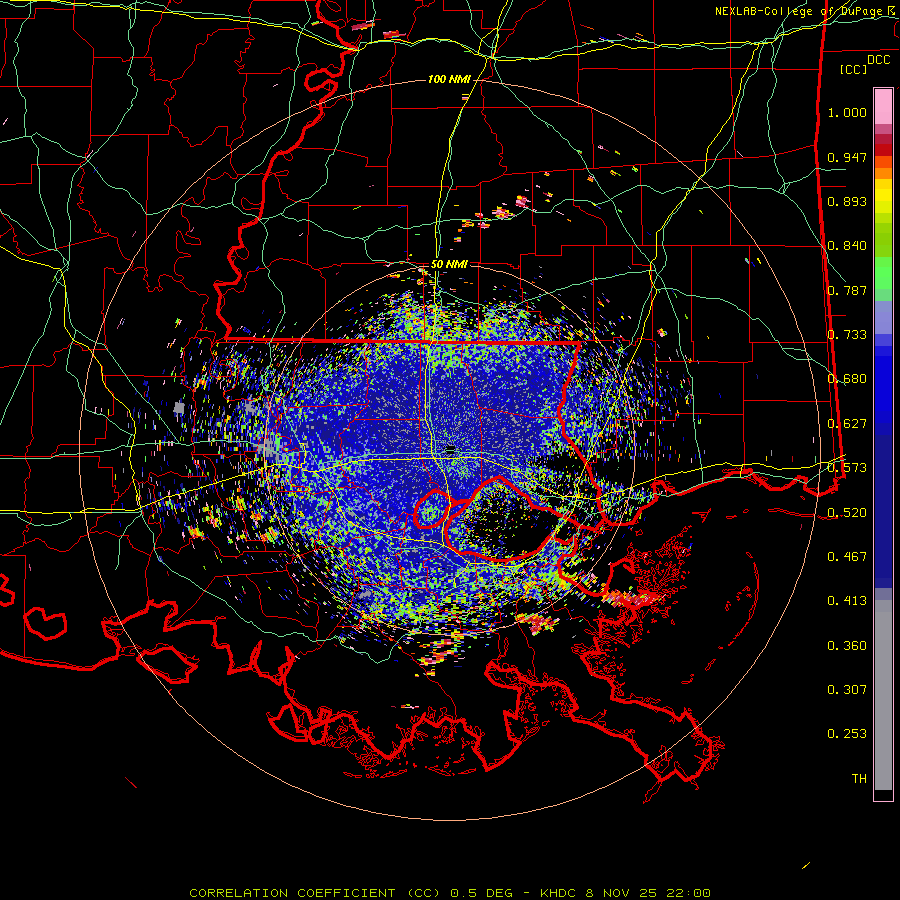Screen dimensions: 900x900
Task: Click the 0.947 scale value
Action: point(847,157)
